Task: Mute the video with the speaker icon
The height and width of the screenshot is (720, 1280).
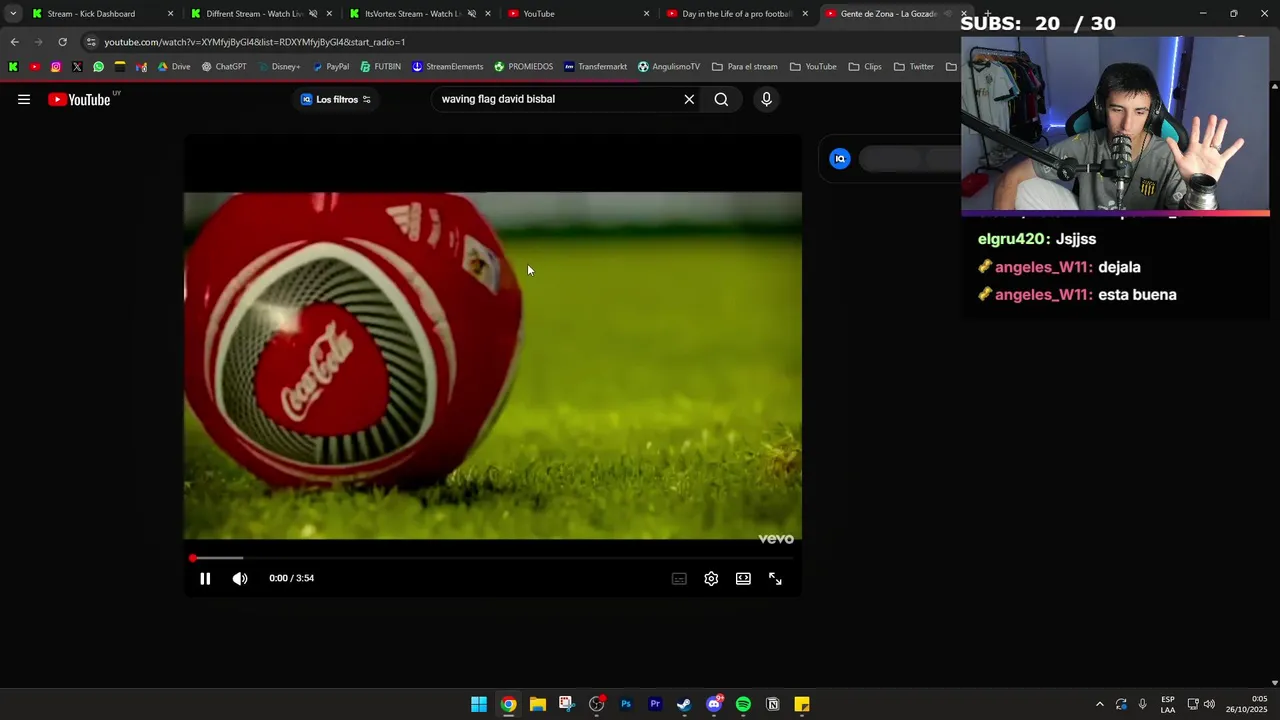Action: [240, 578]
